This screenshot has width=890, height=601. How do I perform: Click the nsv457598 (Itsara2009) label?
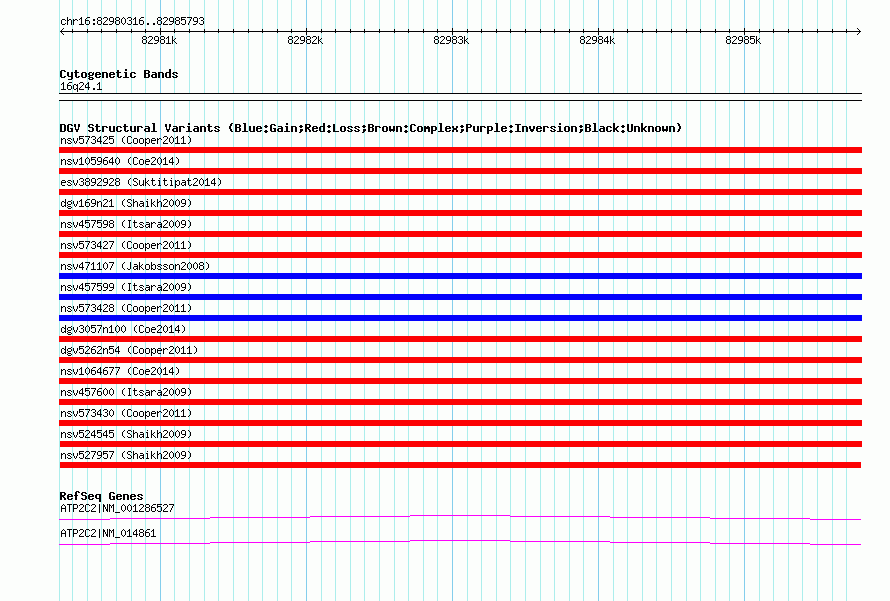126,224
